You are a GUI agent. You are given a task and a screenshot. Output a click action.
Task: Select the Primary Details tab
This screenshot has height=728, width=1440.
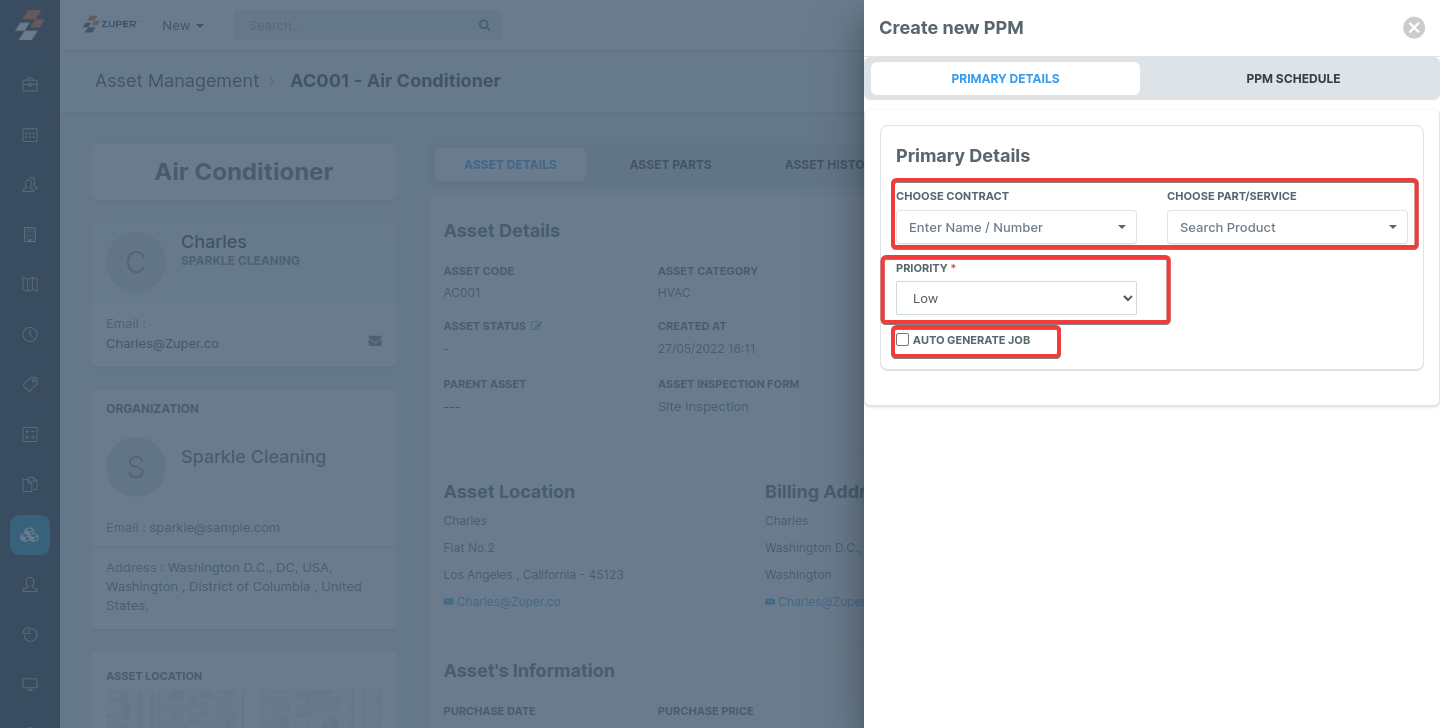coord(1005,78)
